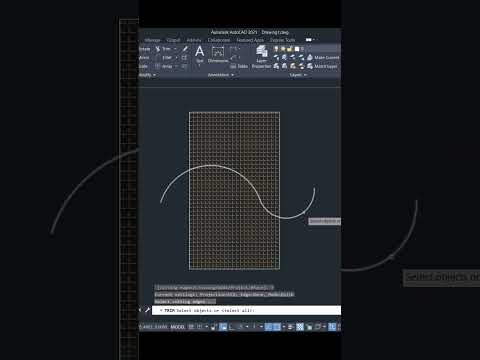480x360 pixels.
Task: Click the Fillet button
Action: click(x=166, y=58)
